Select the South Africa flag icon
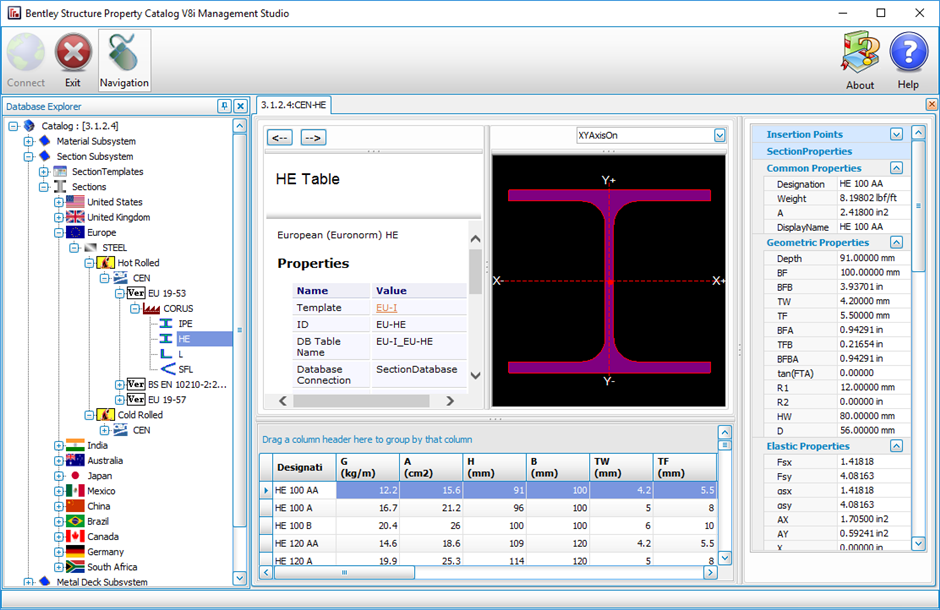Viewport: 940px width, 610px height. click(x=75, y=567)
